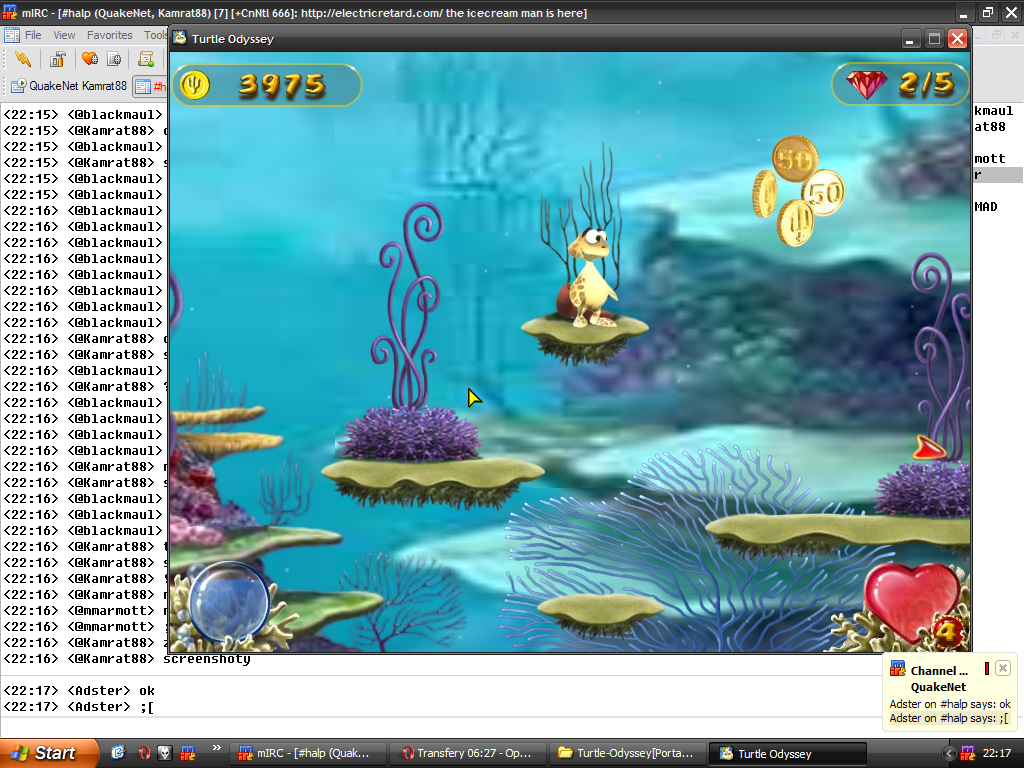
Task: Click the skull icon in Quick Launch
Action: point(166,753)
